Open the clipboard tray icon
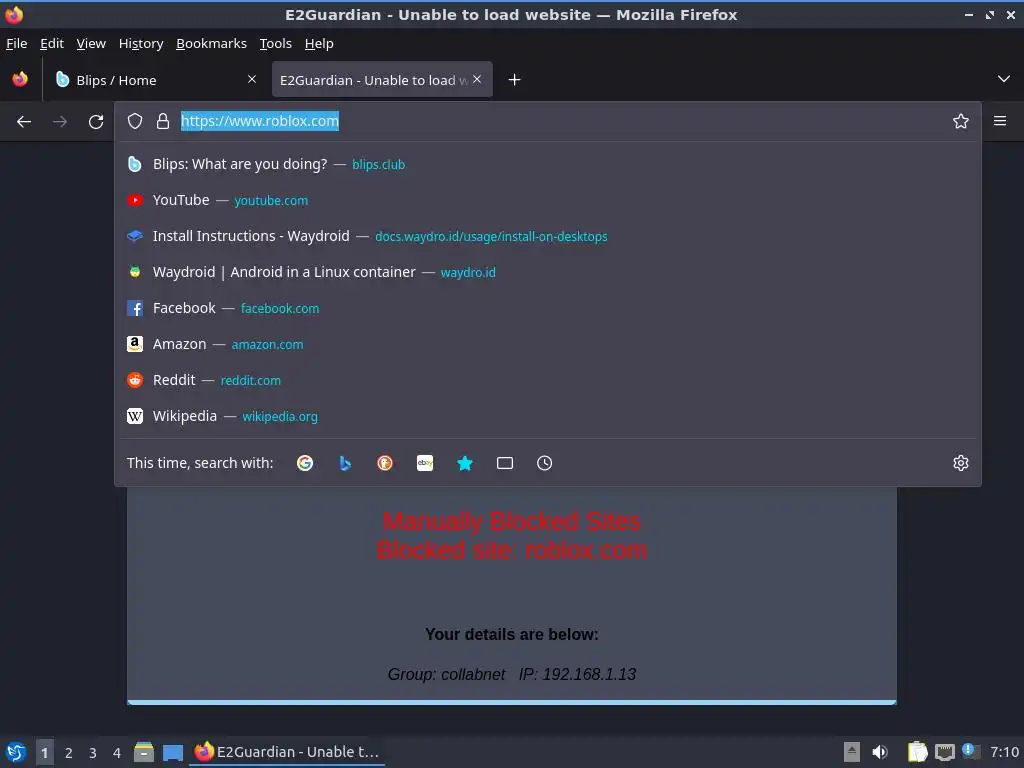This screenshot has width=1024, height=768. (917, 752)
